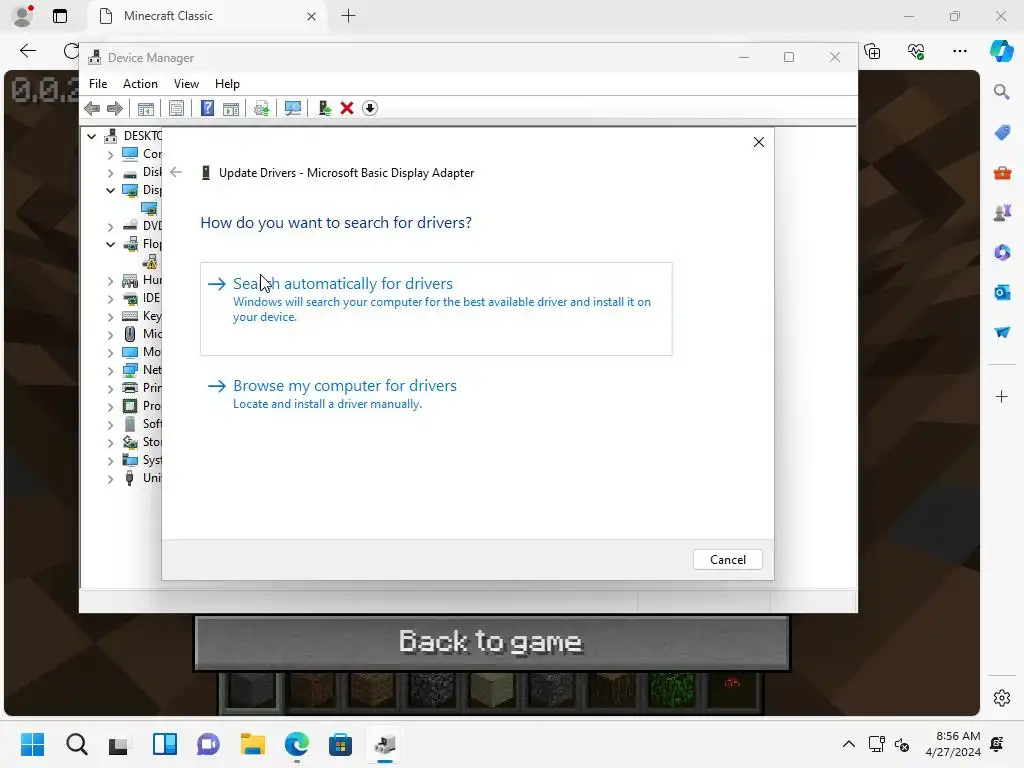The height and width of the screenshot is (768, 1024).
Task: Expand the IDE controllers tree category
Action: (x=110, y=298)
